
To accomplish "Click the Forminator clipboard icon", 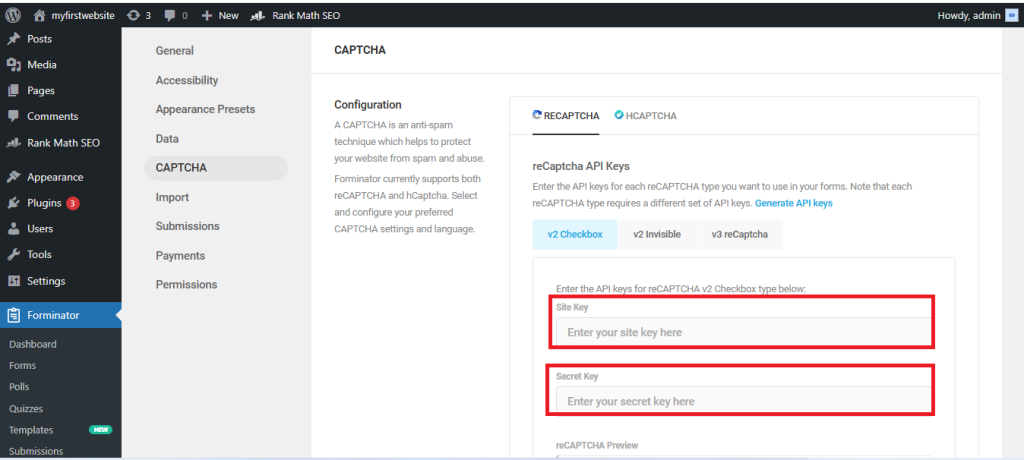I will pos(13,315).
